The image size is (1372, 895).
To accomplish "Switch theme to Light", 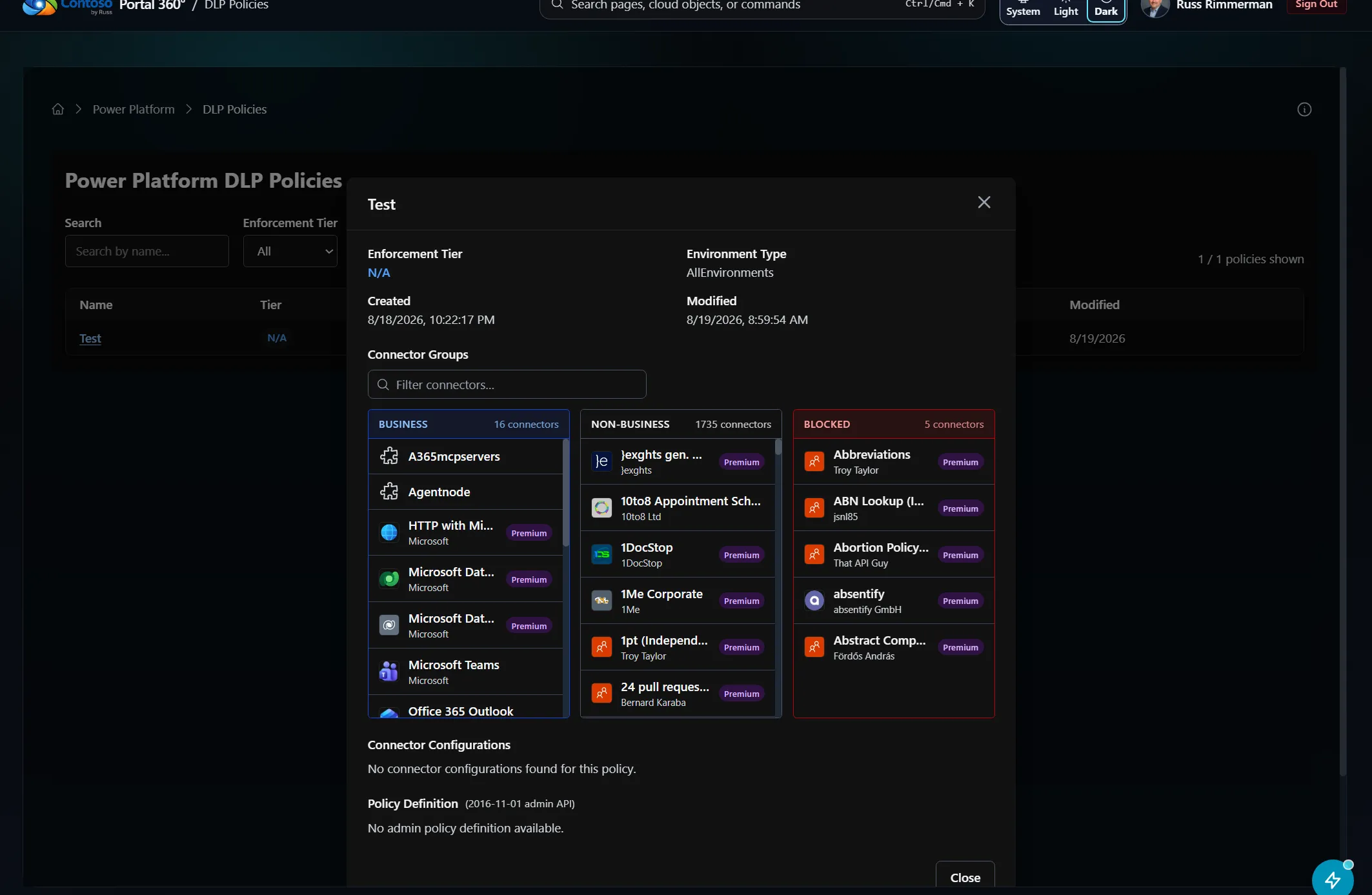I will coord(1065,10).
